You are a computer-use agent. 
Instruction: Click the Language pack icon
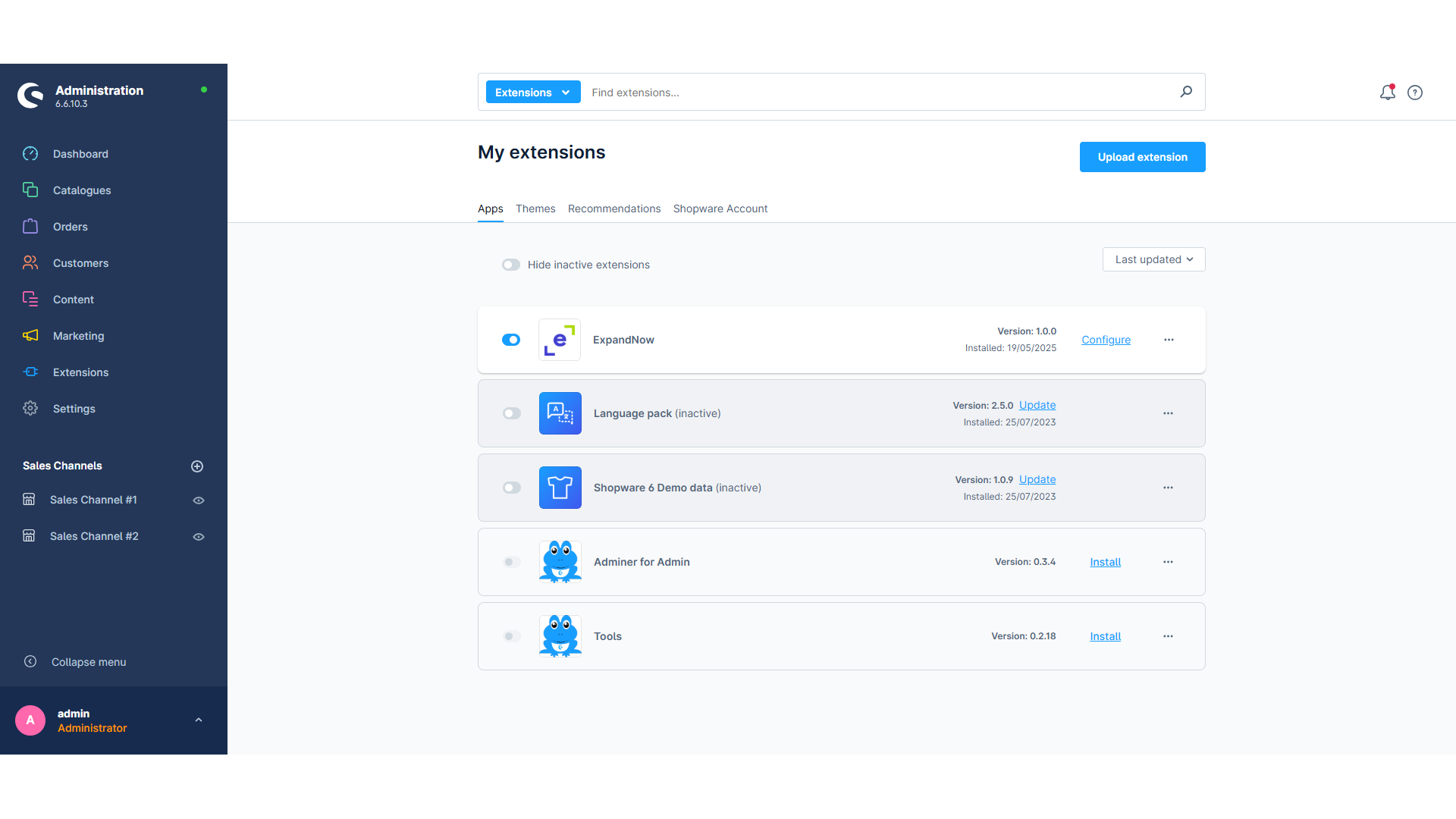tap(560, 413)
